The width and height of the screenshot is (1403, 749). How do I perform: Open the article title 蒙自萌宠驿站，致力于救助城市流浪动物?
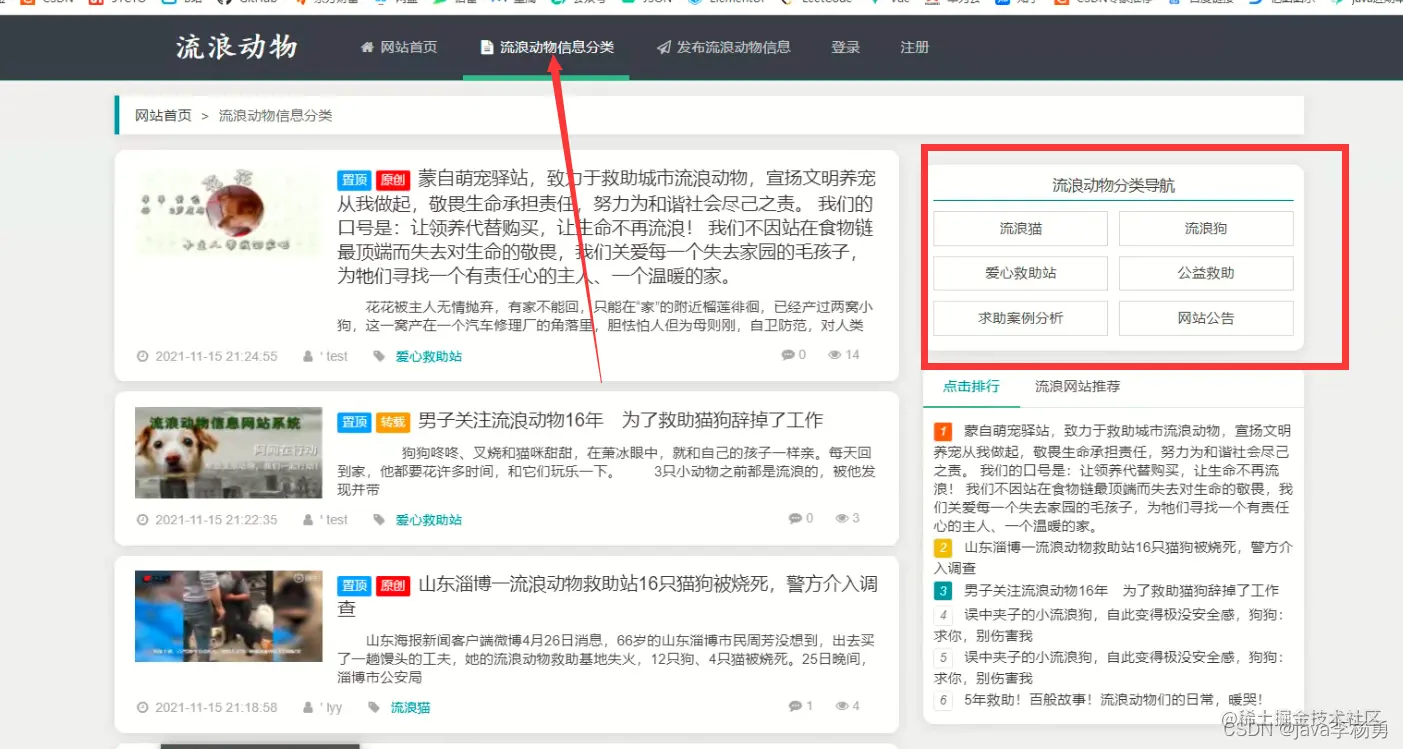[x=606, y=228]
